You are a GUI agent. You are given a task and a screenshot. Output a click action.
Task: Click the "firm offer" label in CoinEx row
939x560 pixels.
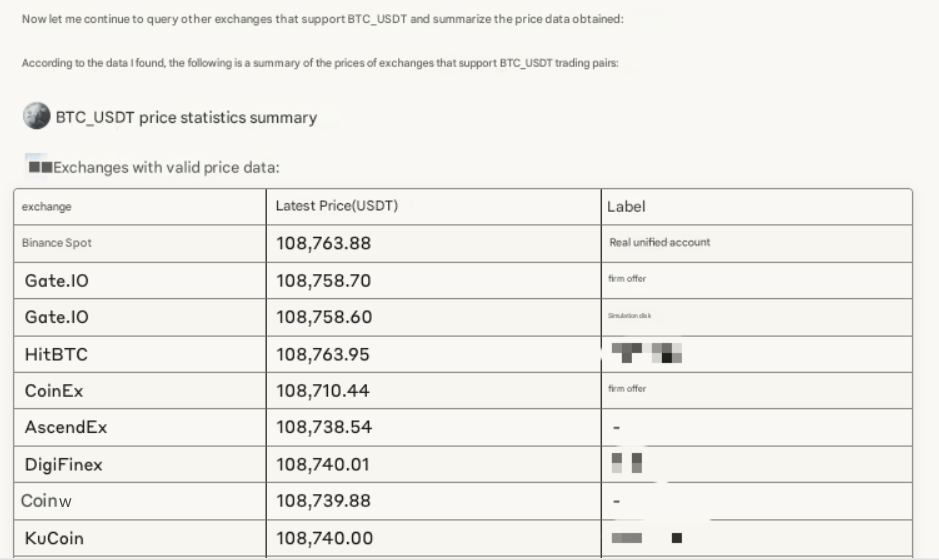627,389
